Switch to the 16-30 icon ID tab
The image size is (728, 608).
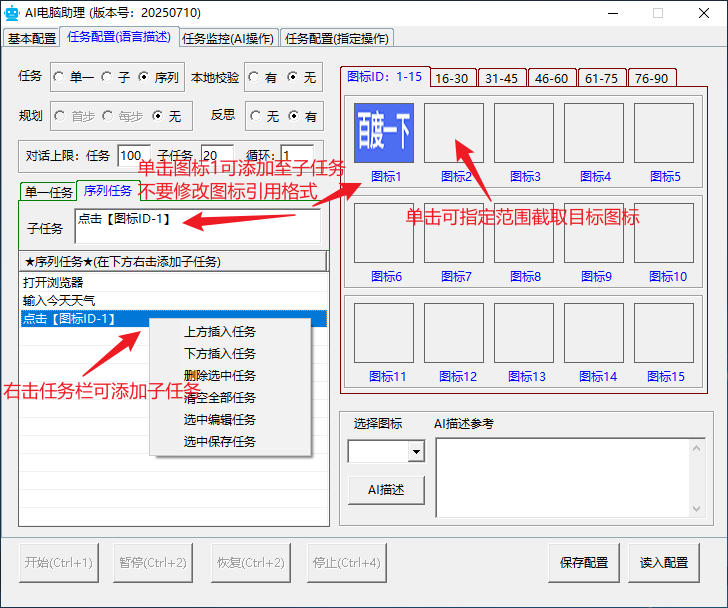(452, 78)
